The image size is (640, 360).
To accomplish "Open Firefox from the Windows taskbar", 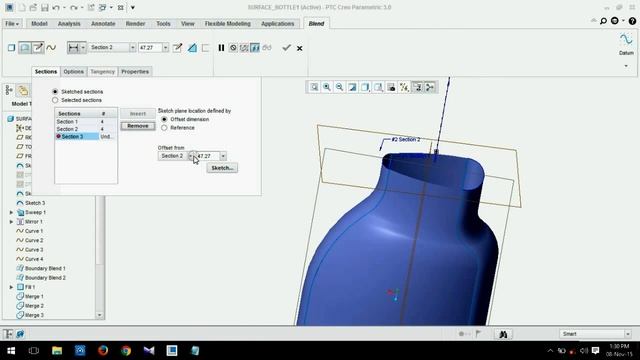I will pyautogui.click(x=103, y=350).
